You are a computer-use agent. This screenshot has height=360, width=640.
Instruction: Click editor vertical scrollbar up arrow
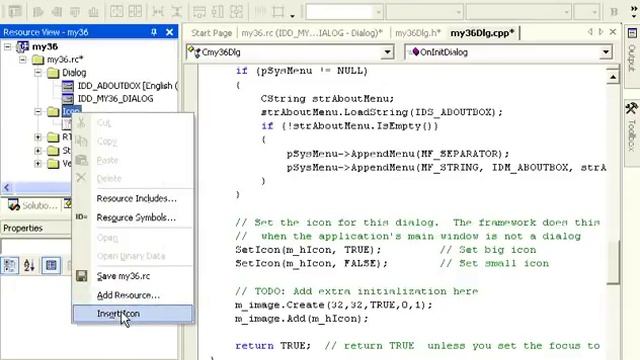(613, 77)
